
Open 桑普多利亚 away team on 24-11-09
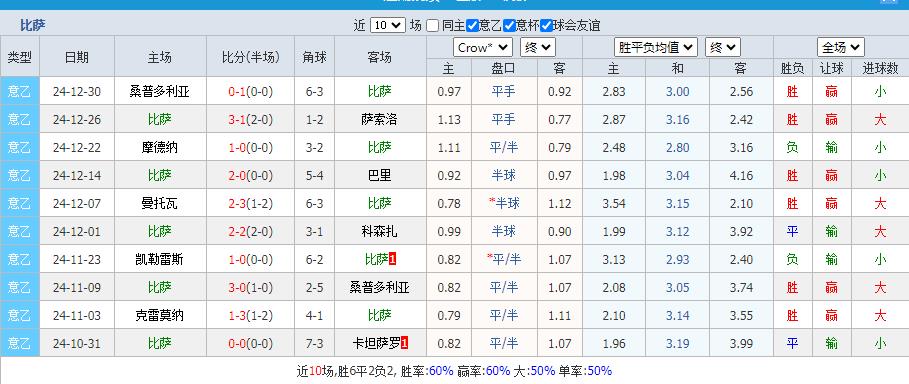click(380, 287)
